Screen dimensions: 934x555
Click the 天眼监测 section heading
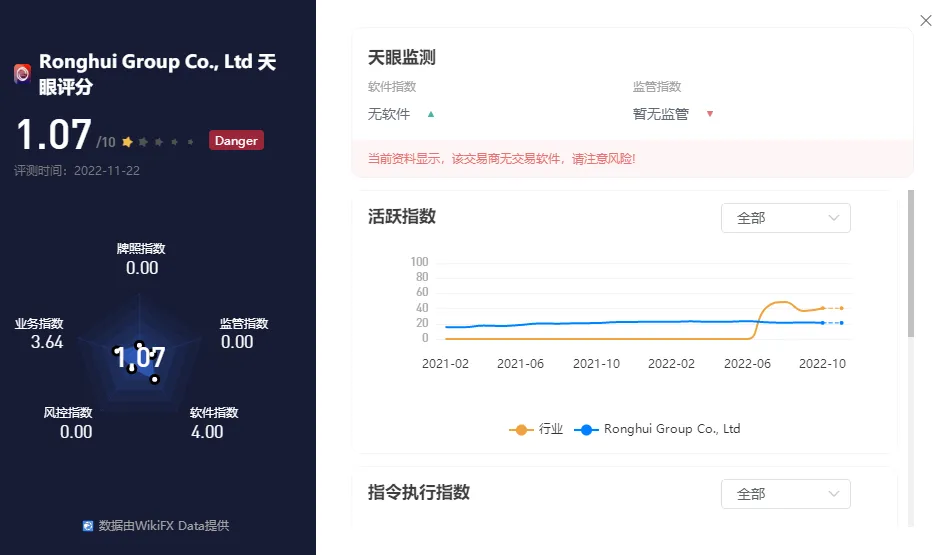coord(401,58)
